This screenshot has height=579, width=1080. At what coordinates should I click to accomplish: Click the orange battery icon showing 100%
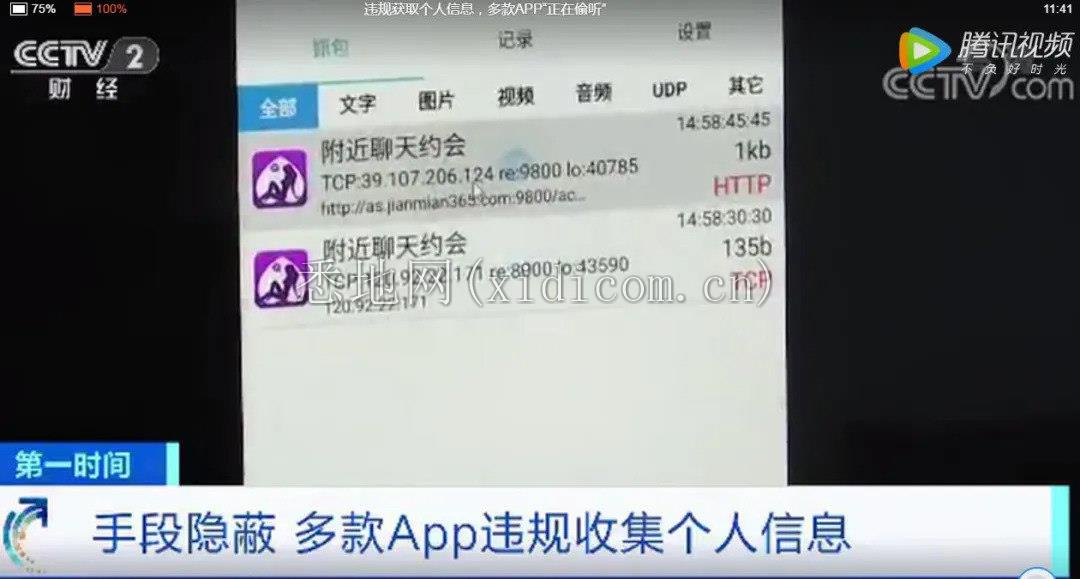83,9
